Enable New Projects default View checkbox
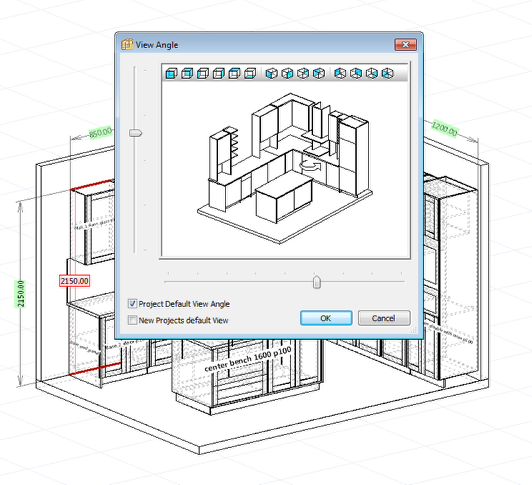 point(132,320)
